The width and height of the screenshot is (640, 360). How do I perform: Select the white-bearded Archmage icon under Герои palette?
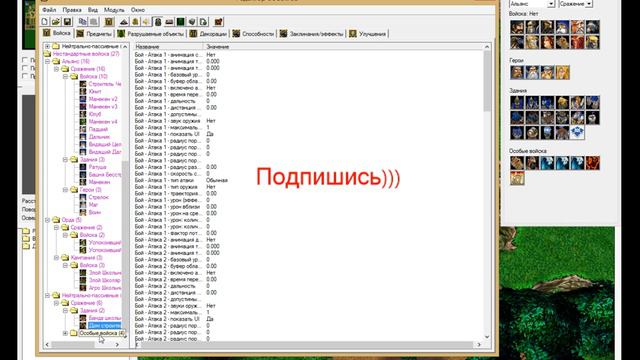[532, 73]
